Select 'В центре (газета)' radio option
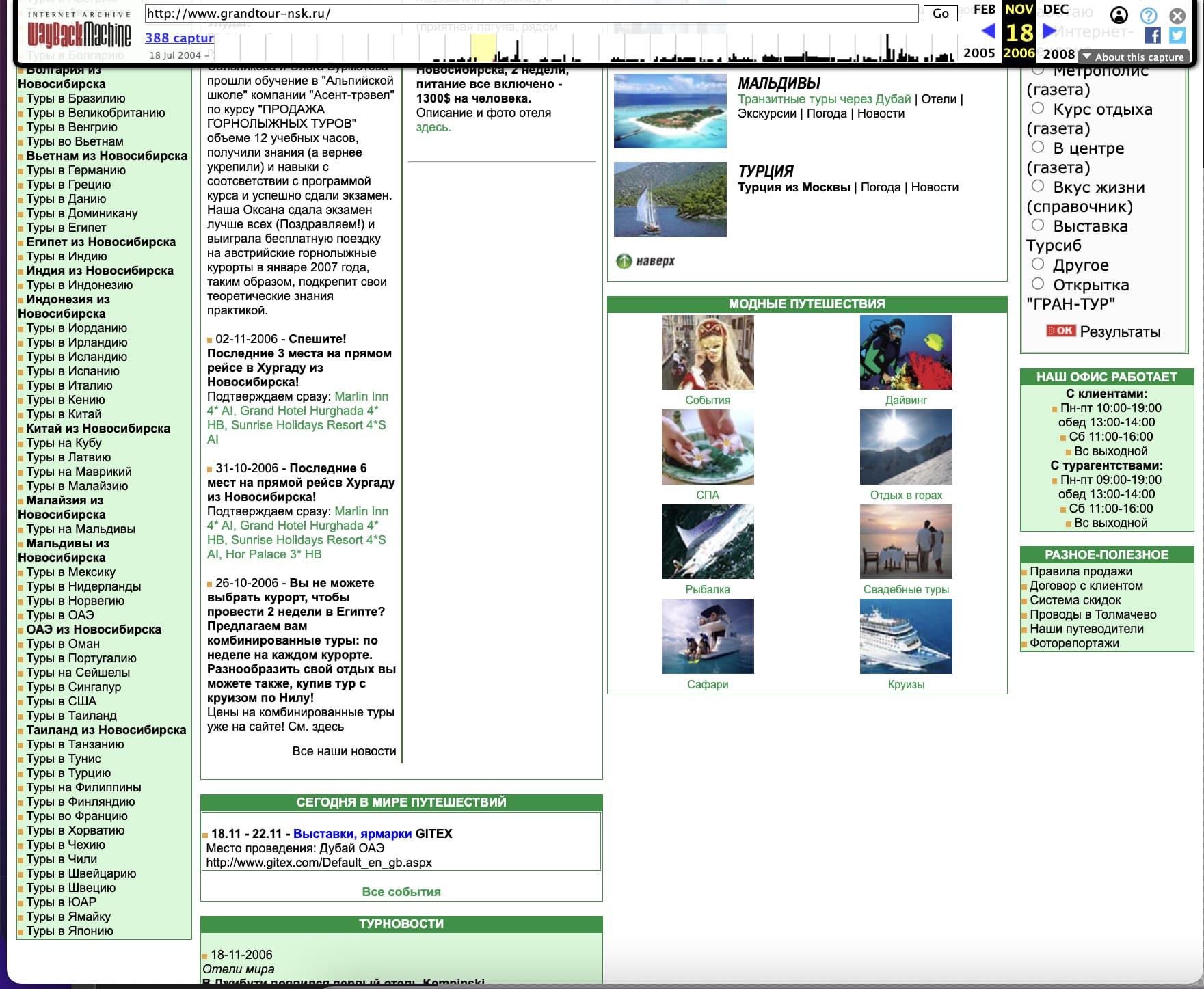 pyautogui.click(x=1038, y=147)
